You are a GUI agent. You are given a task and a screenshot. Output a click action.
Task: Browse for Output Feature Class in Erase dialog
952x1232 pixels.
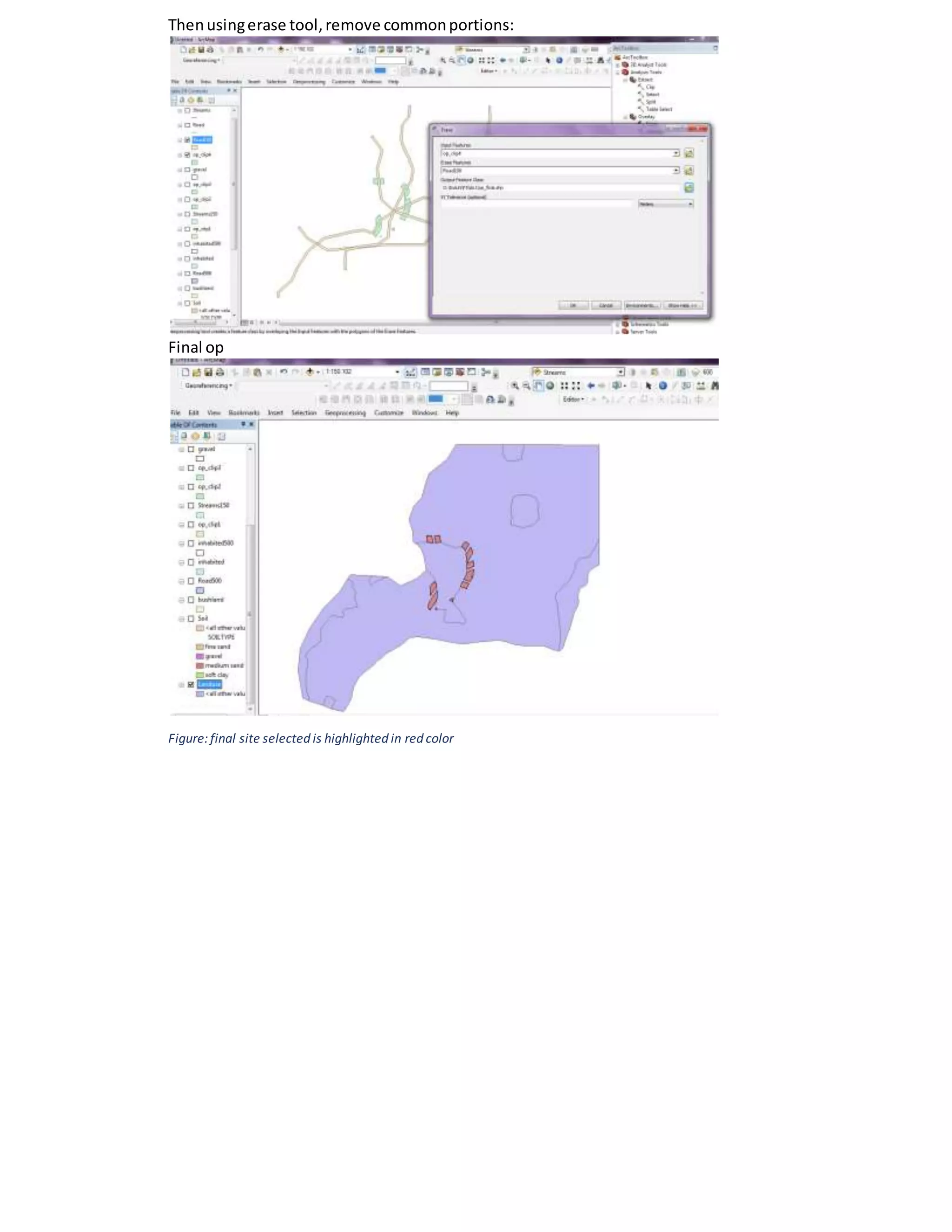(688, 188)
